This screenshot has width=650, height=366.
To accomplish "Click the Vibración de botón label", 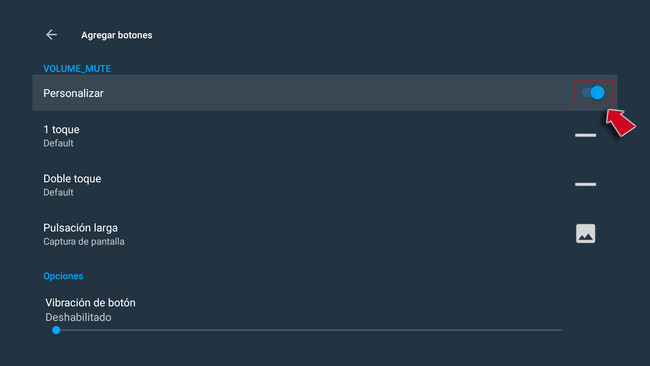I will (x=90, y=303).
